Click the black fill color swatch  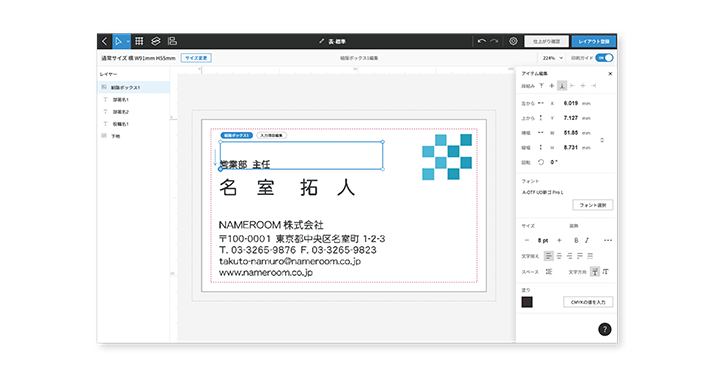pos(527,302)
